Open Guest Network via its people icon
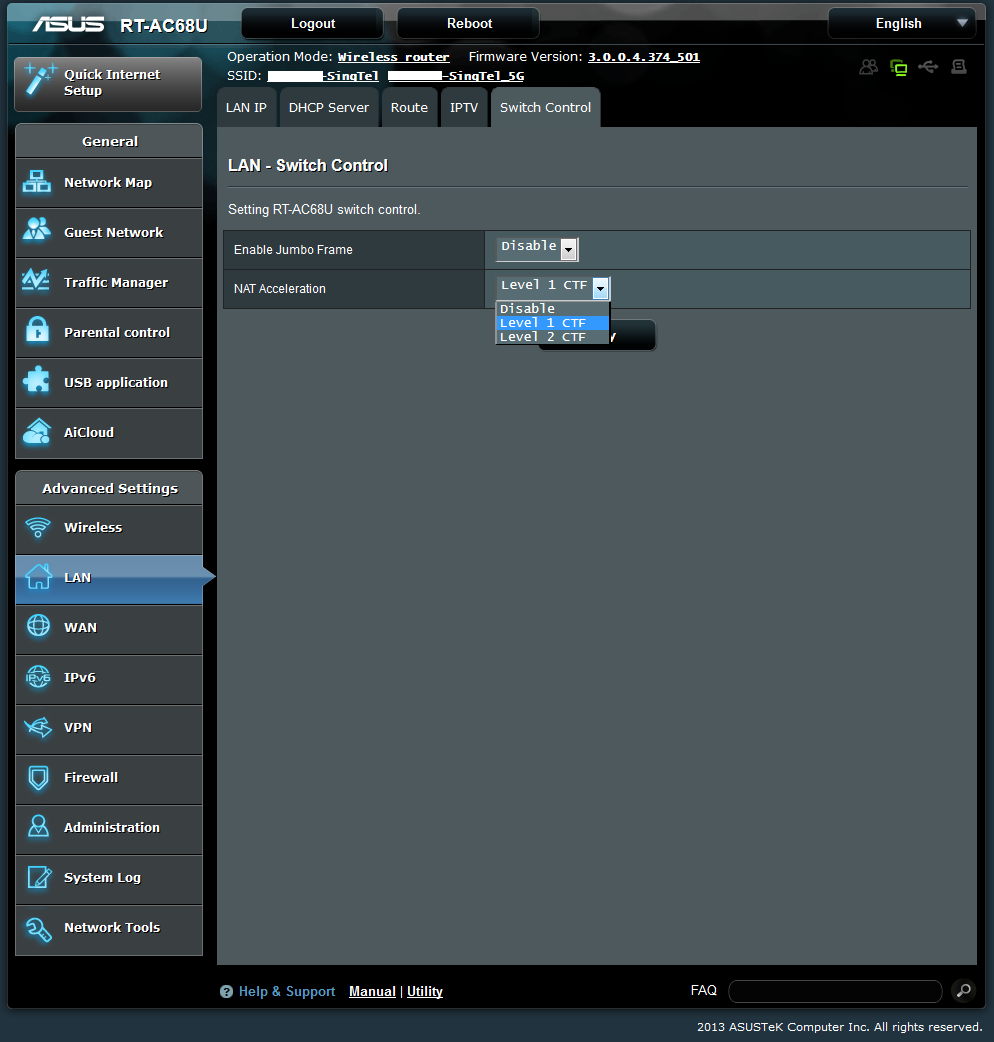 [x=37, y=231]
